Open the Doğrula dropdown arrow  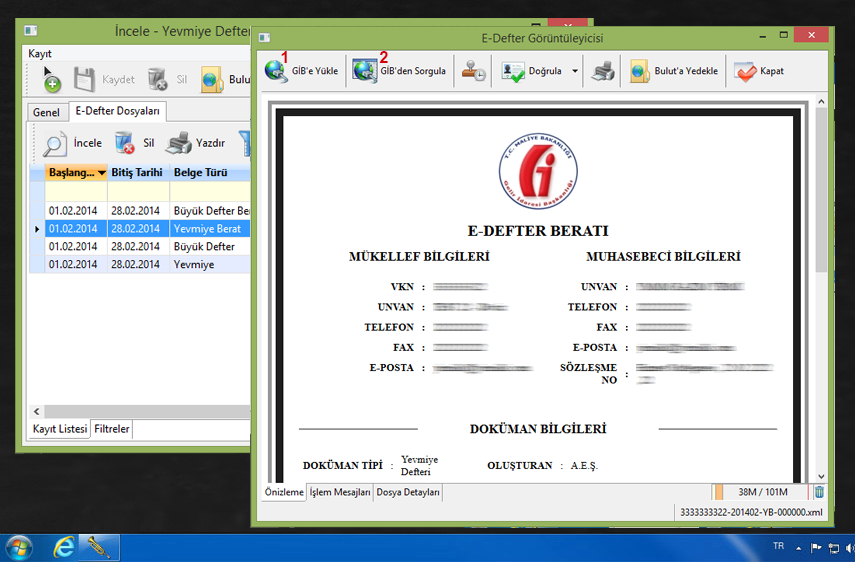(x=576, y=72)
